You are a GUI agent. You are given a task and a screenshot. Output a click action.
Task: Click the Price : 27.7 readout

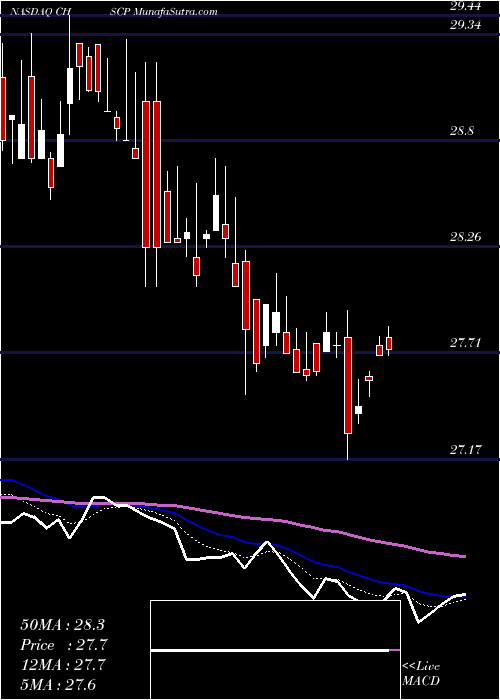pos(63,645)
